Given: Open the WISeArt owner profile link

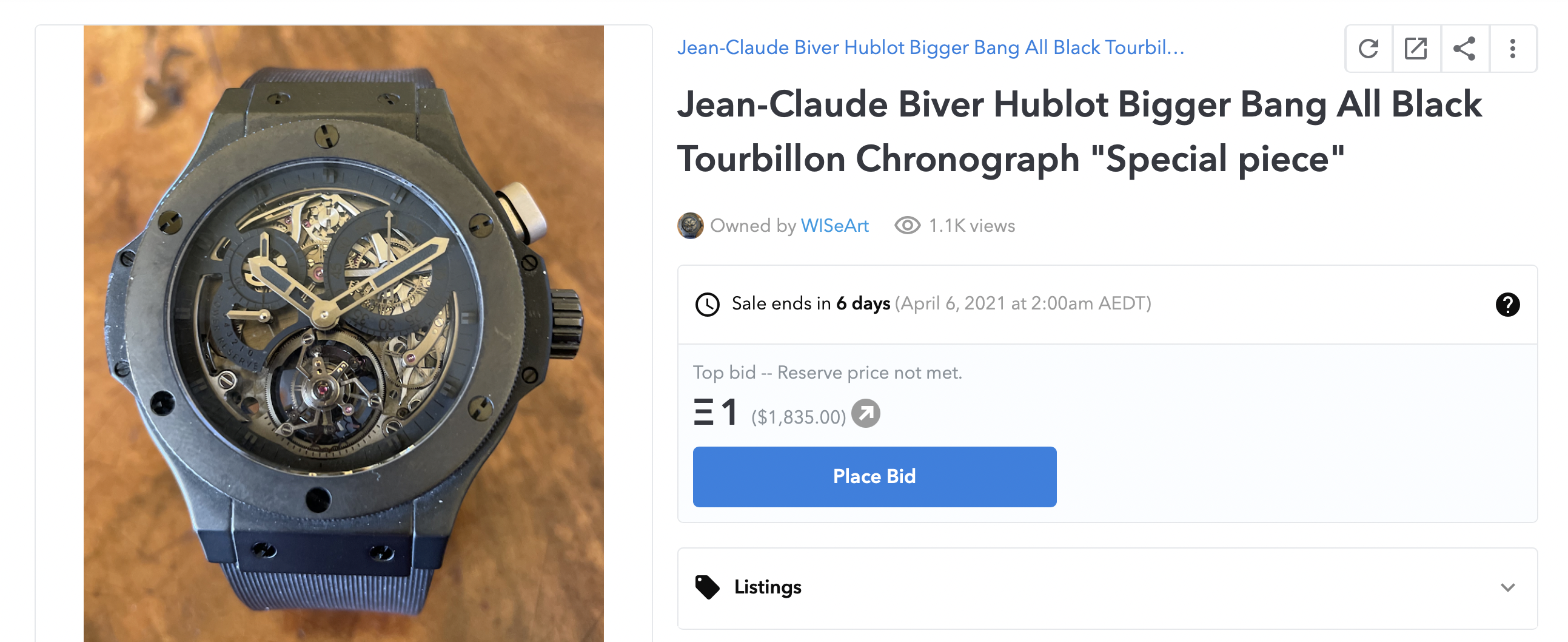Looking at the screenshot, I should [x=834, y=226].
